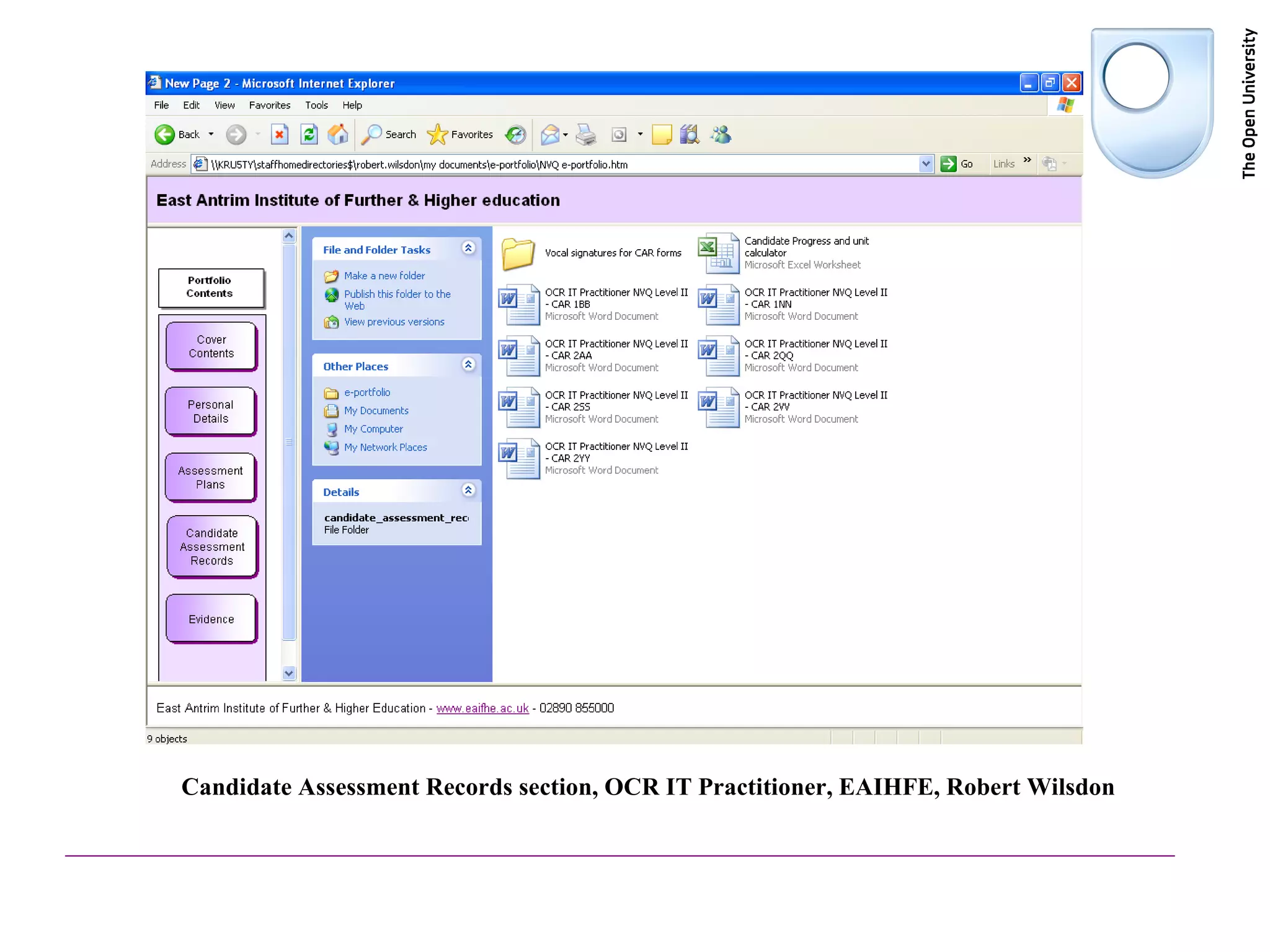
Task: Go to My Documents link
Action: click(376, 411)
